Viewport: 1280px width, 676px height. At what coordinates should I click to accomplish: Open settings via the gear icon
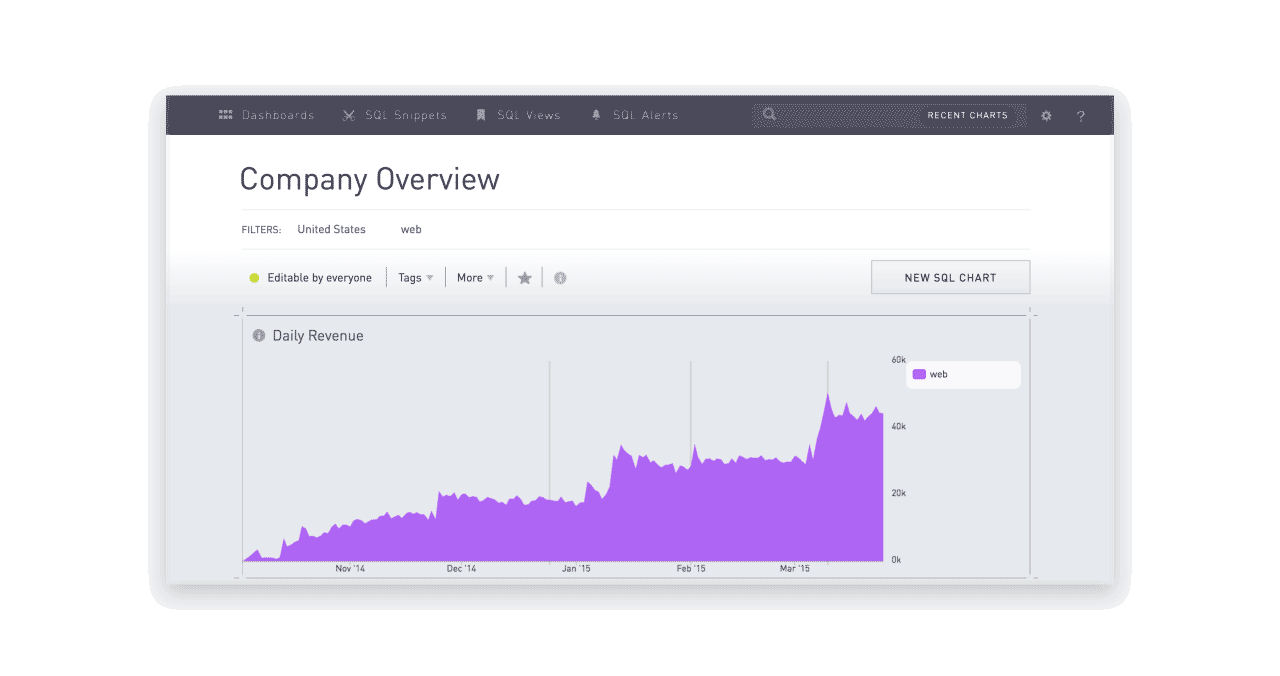click(x=1046, y=116)
